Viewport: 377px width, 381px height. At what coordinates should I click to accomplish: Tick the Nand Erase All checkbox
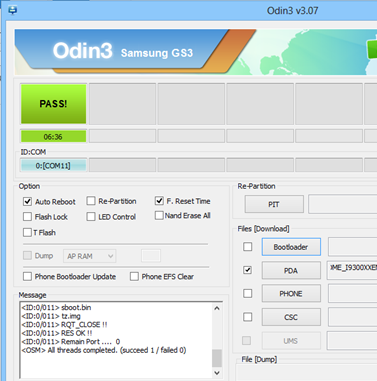tap(159, 215)
